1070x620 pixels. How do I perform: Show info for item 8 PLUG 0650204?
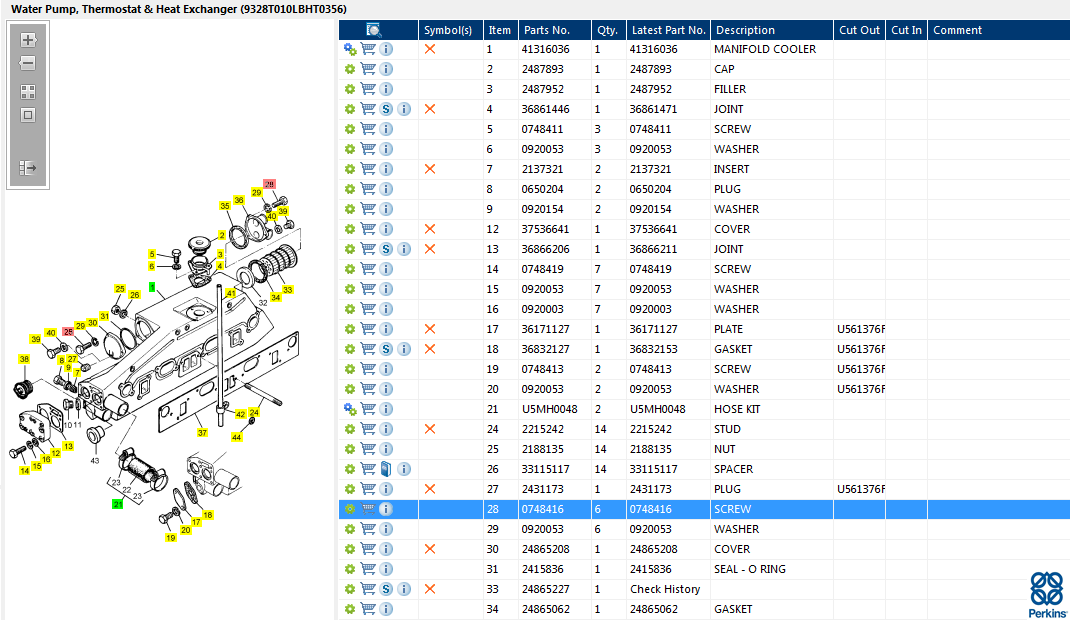386,189
